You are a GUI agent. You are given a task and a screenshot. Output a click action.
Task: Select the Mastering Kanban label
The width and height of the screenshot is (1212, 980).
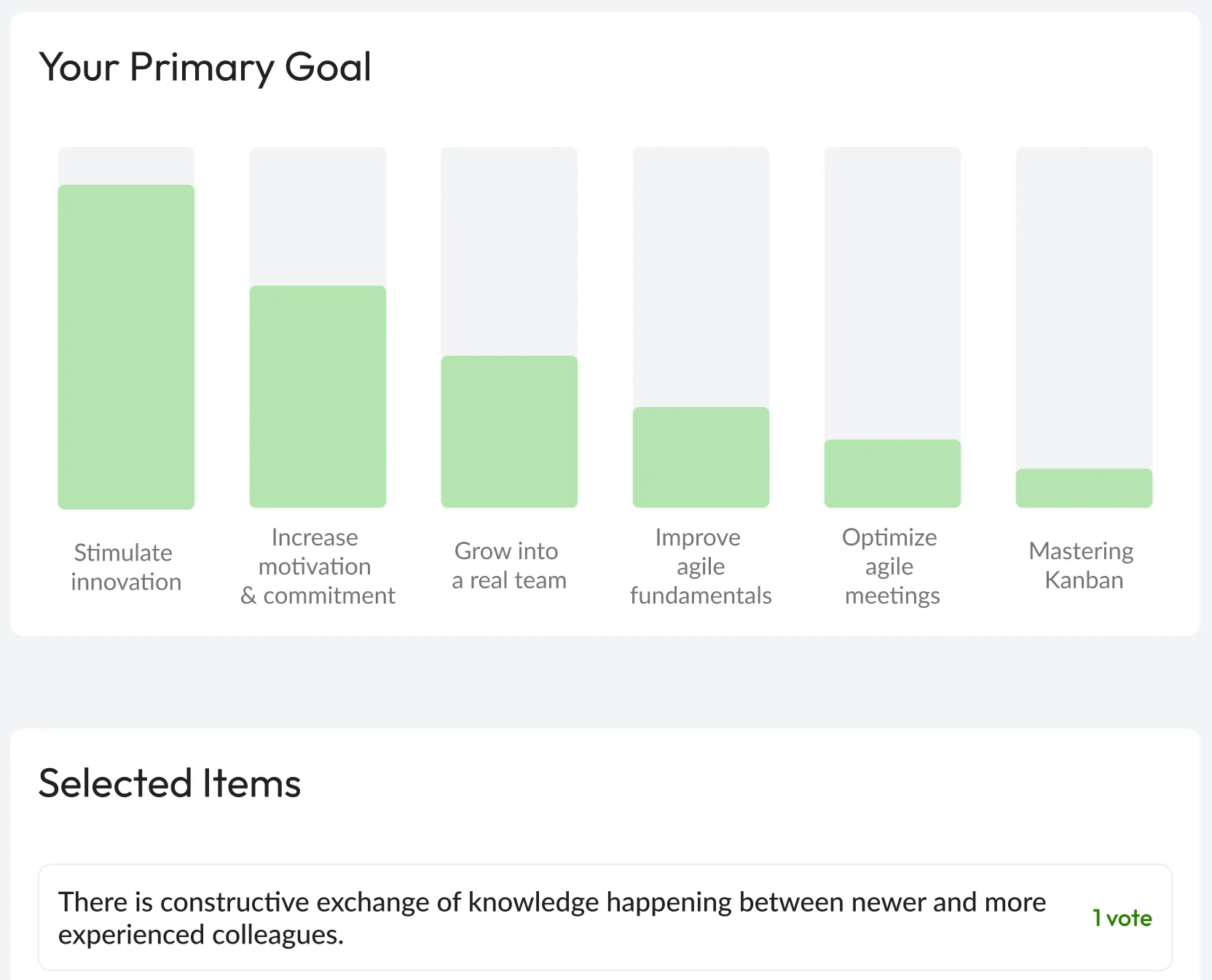pos(1084,566)
